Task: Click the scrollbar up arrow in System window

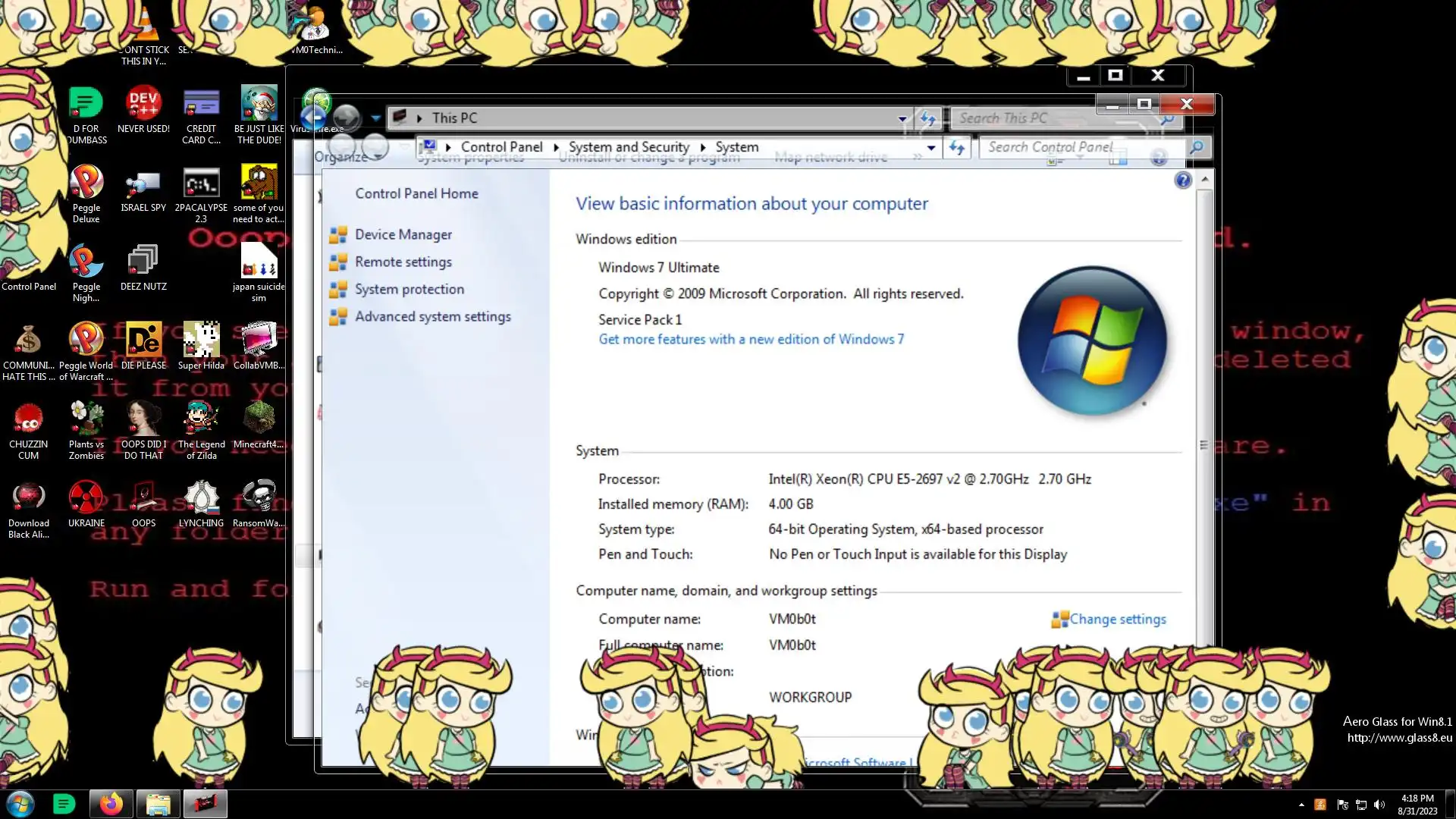Action: pos(1204,179)
